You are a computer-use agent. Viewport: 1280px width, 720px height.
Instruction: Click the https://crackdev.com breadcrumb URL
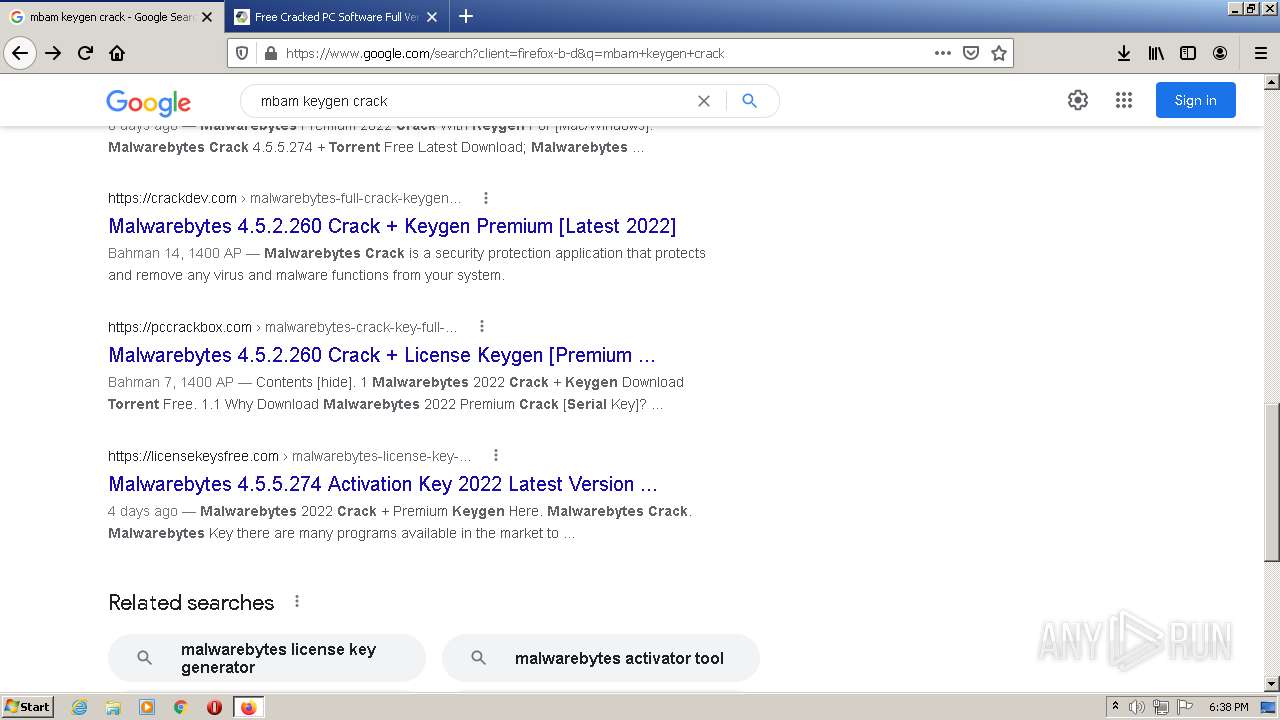172,198
